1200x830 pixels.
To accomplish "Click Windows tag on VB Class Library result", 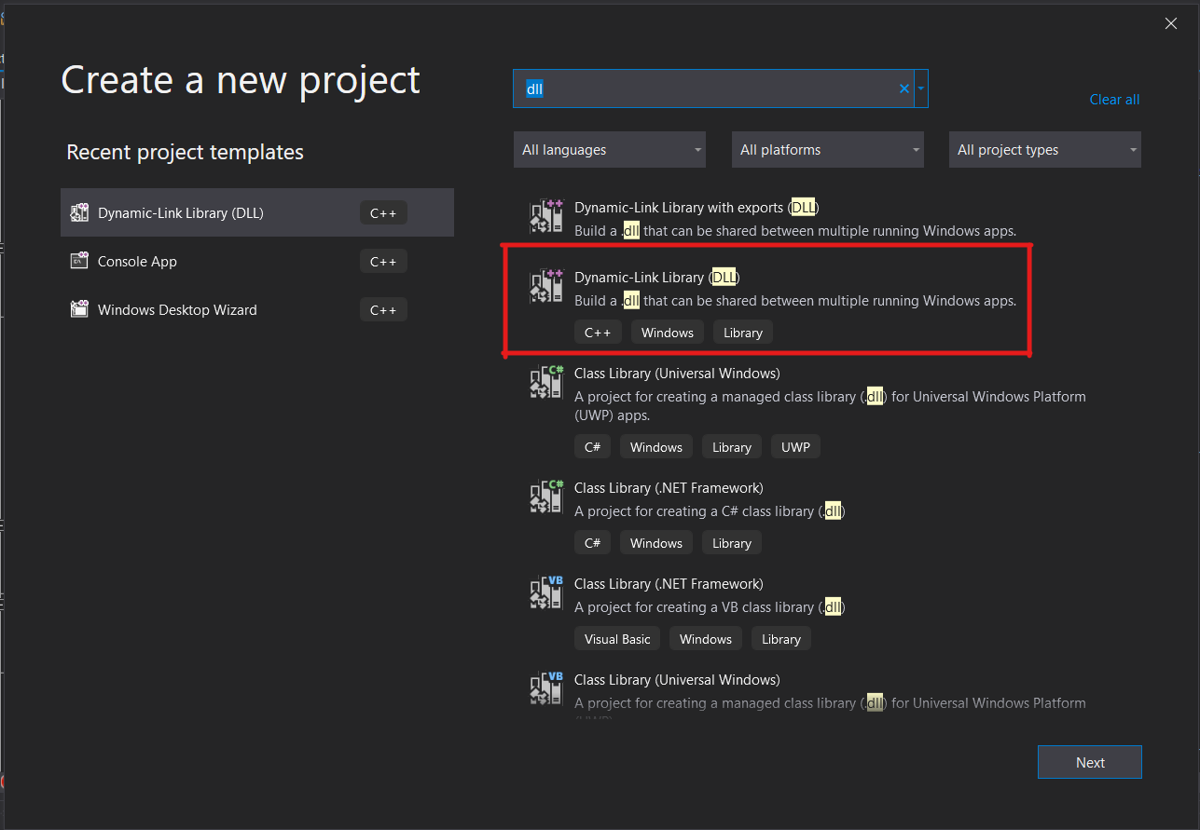I will click(x=706, y=639).
